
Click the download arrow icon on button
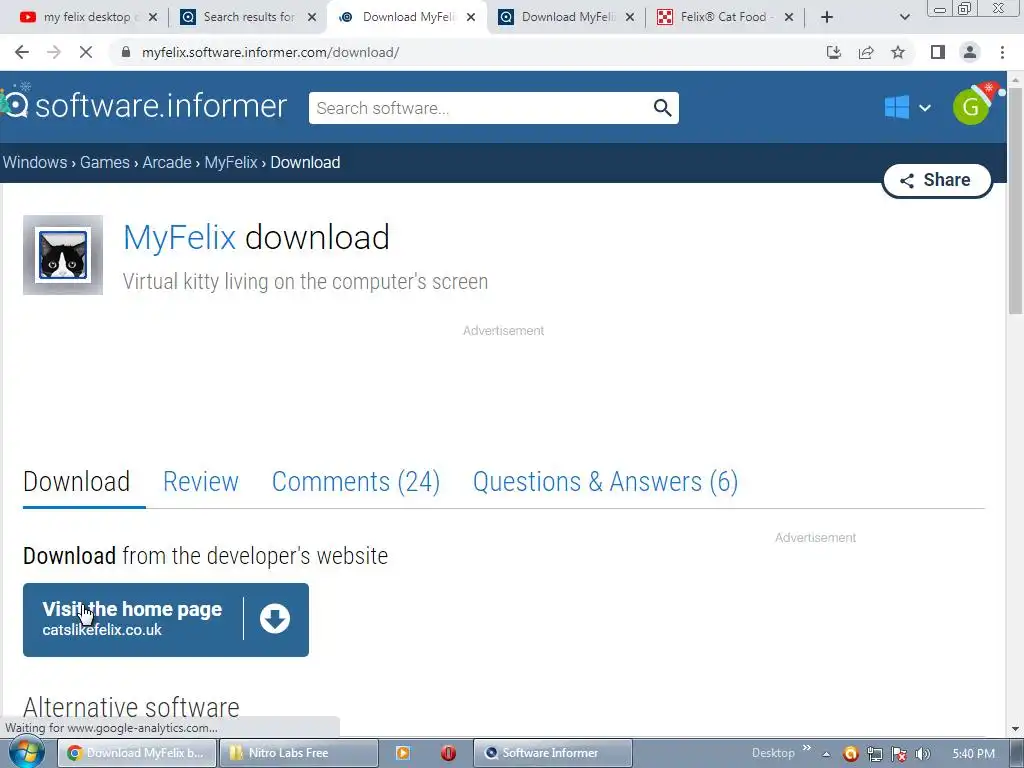[275, 618]
